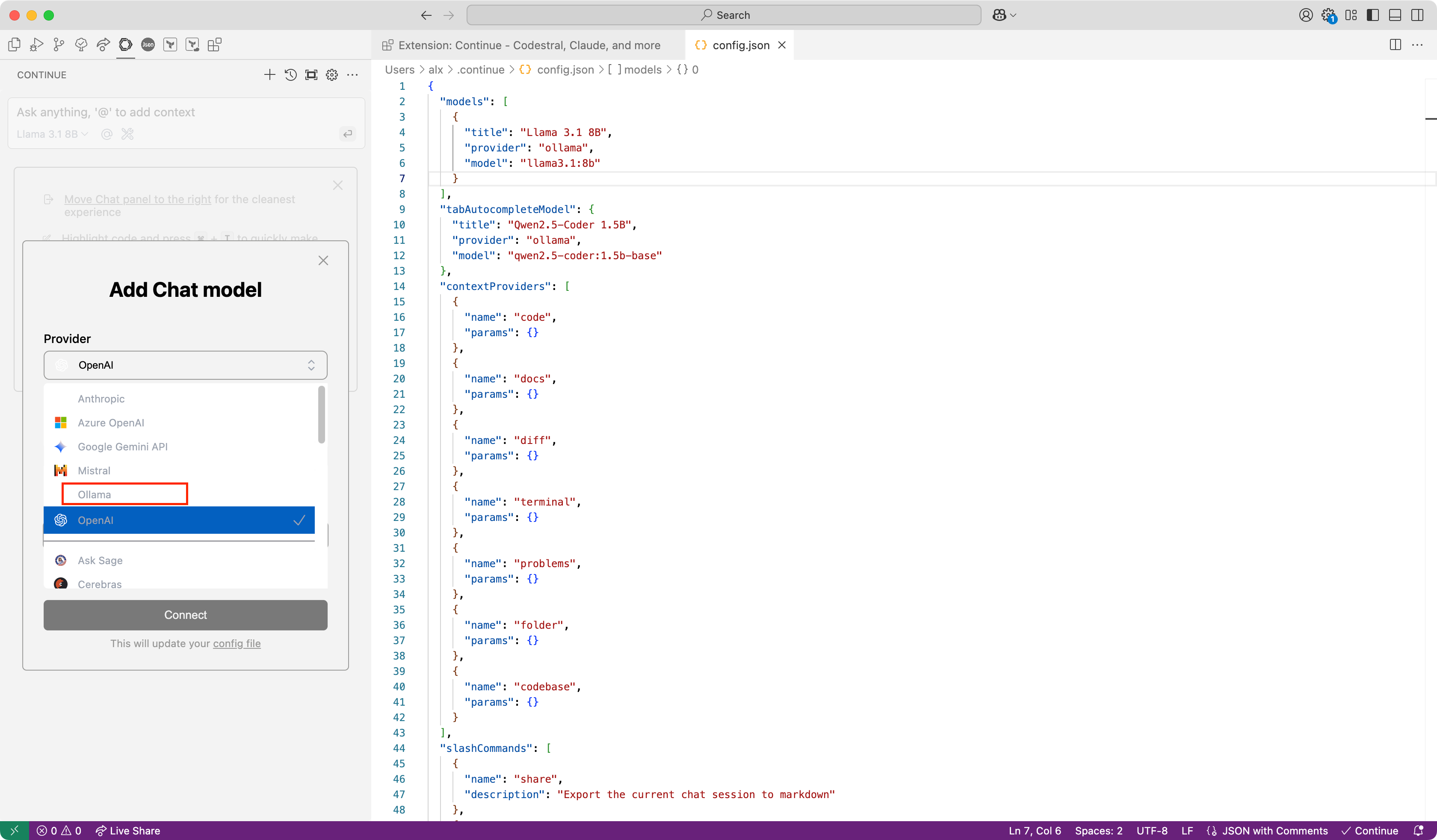1437x840 pixels.
Task: Open the config file link
Action: pos(237,643)
